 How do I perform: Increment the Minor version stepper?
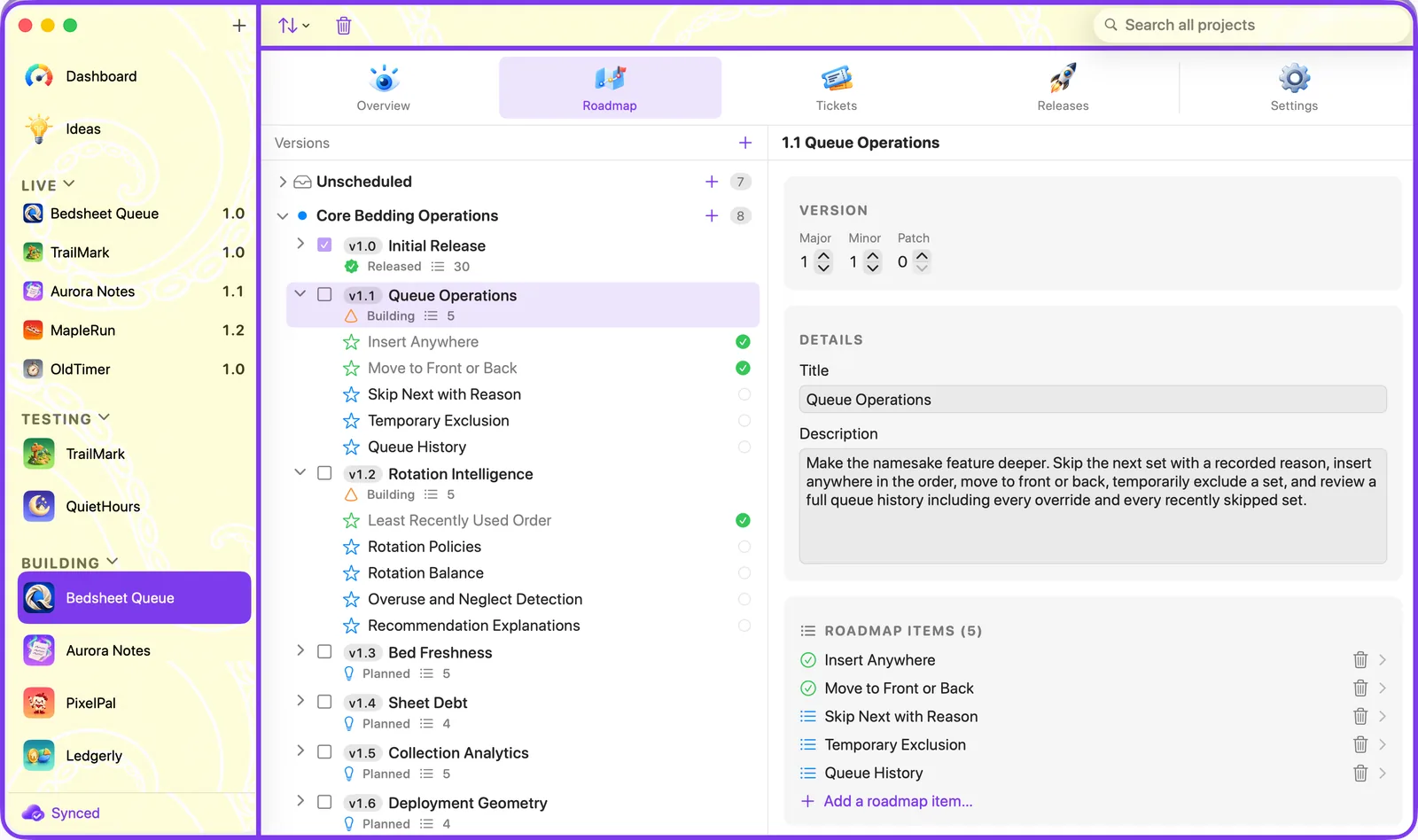click(x=873, y=256)
